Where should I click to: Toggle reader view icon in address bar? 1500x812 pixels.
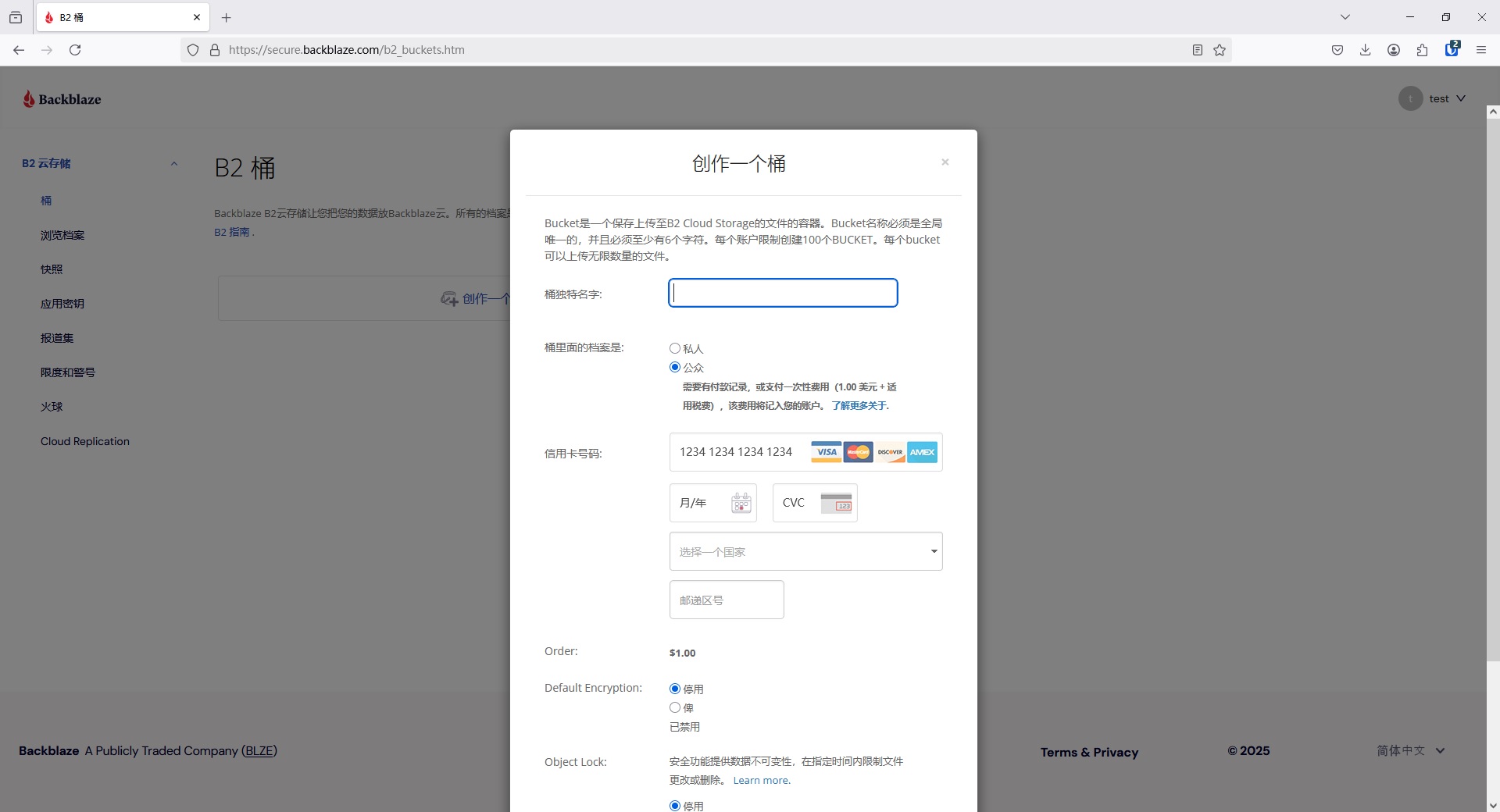[1197, 50]
